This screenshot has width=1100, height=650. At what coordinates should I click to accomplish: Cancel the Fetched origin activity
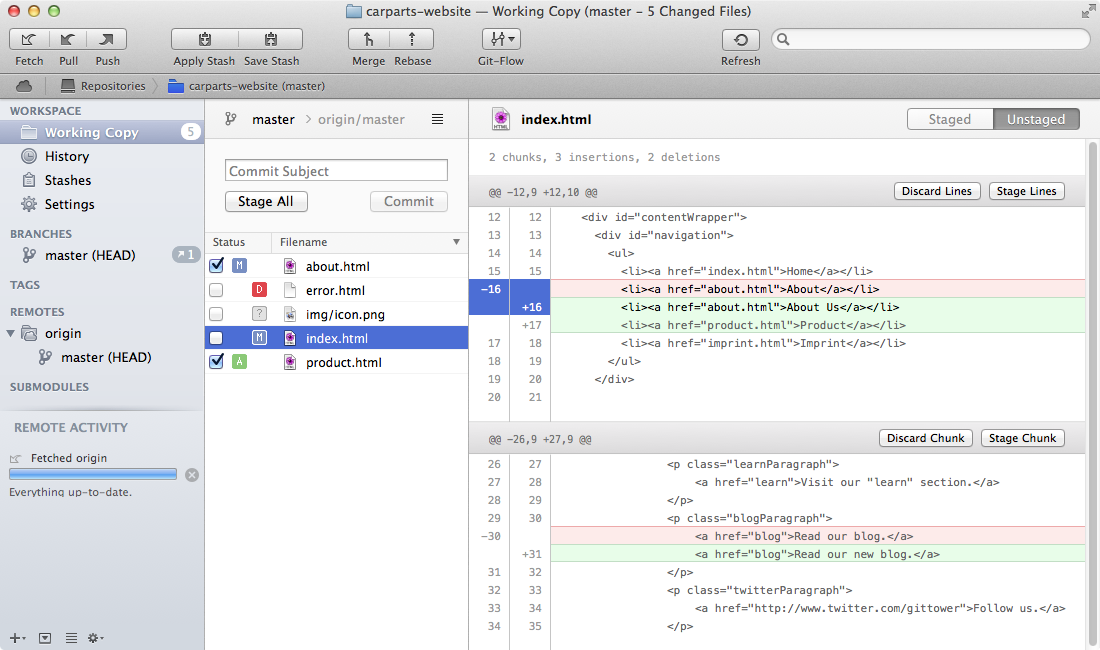[x=192, y=475]
